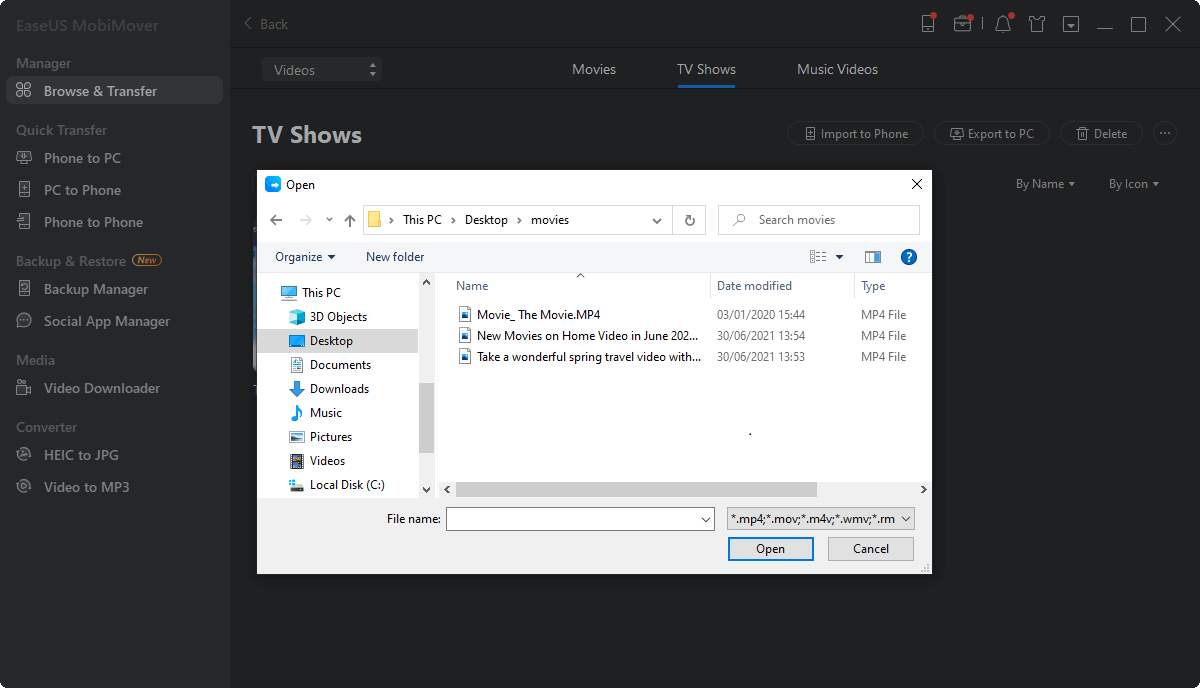Open Videos folder in the navigation pane
This screenshot has width=1200, height=688.
click(327, 461)
